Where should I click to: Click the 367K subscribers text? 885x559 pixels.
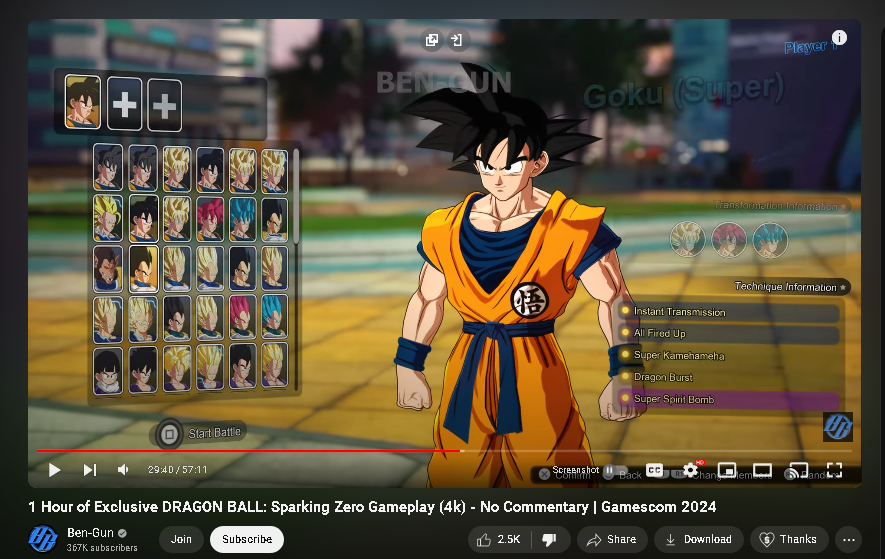coord(102,548)
